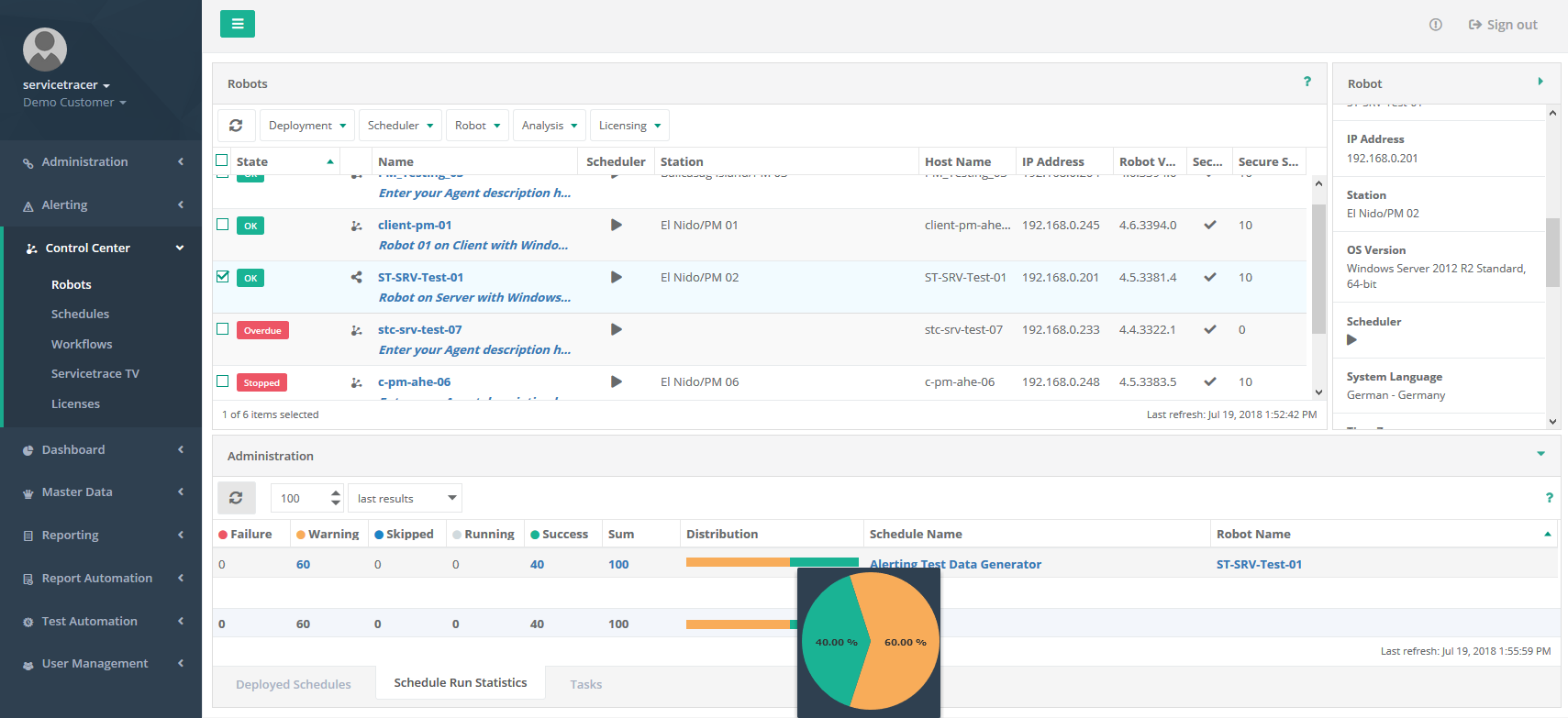1568x718 pixels.
Task: Switch to the Deployed Schedules tab
Action: point(294,684)
